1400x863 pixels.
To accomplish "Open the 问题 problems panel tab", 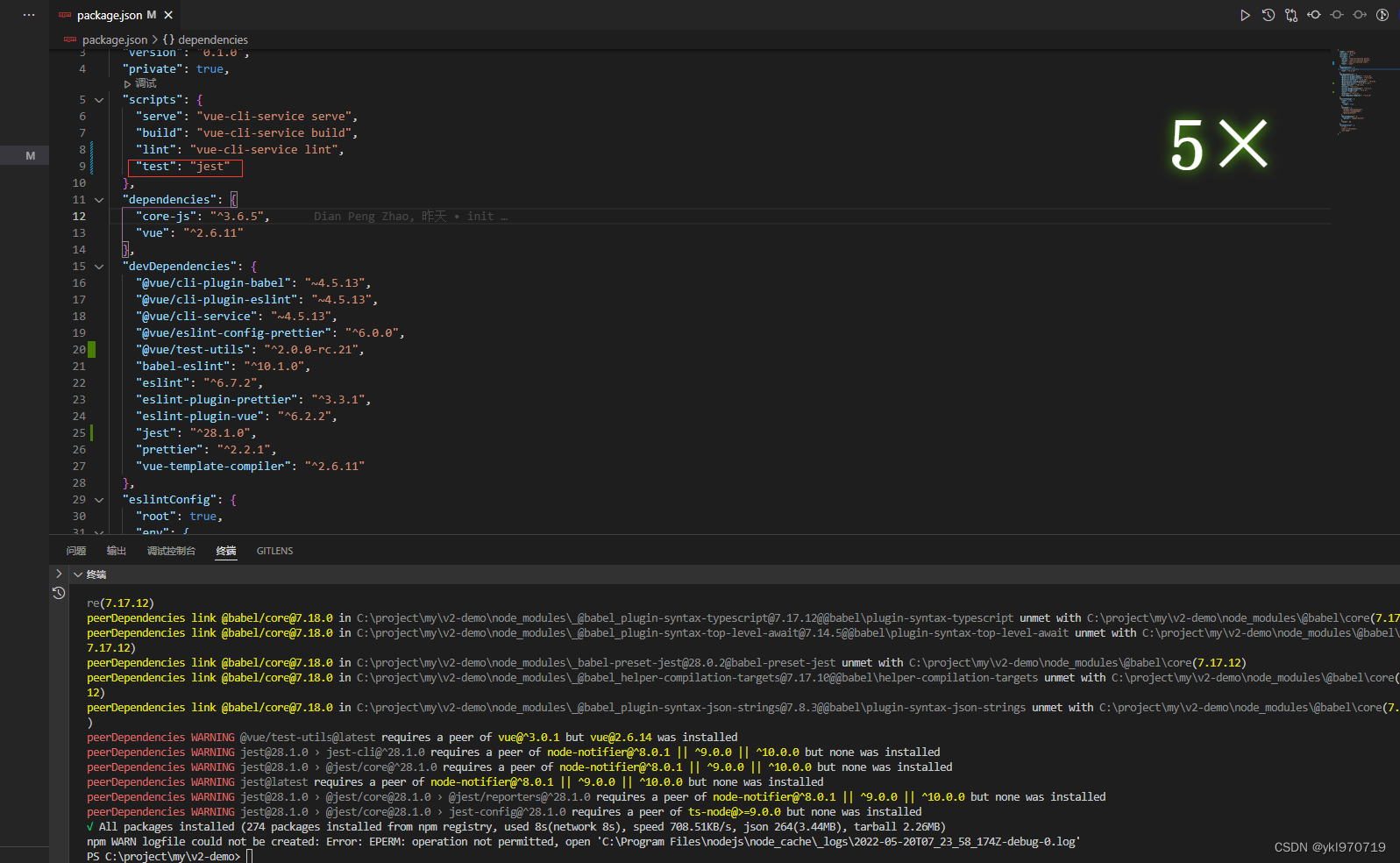I will click(76, 551).
